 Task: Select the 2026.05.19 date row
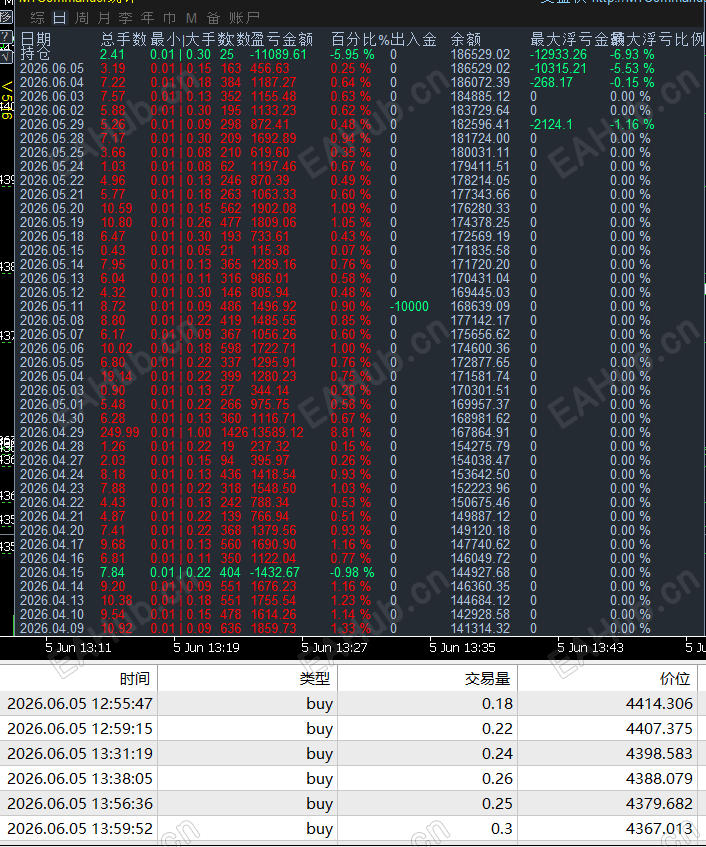[x=52, y=223]
